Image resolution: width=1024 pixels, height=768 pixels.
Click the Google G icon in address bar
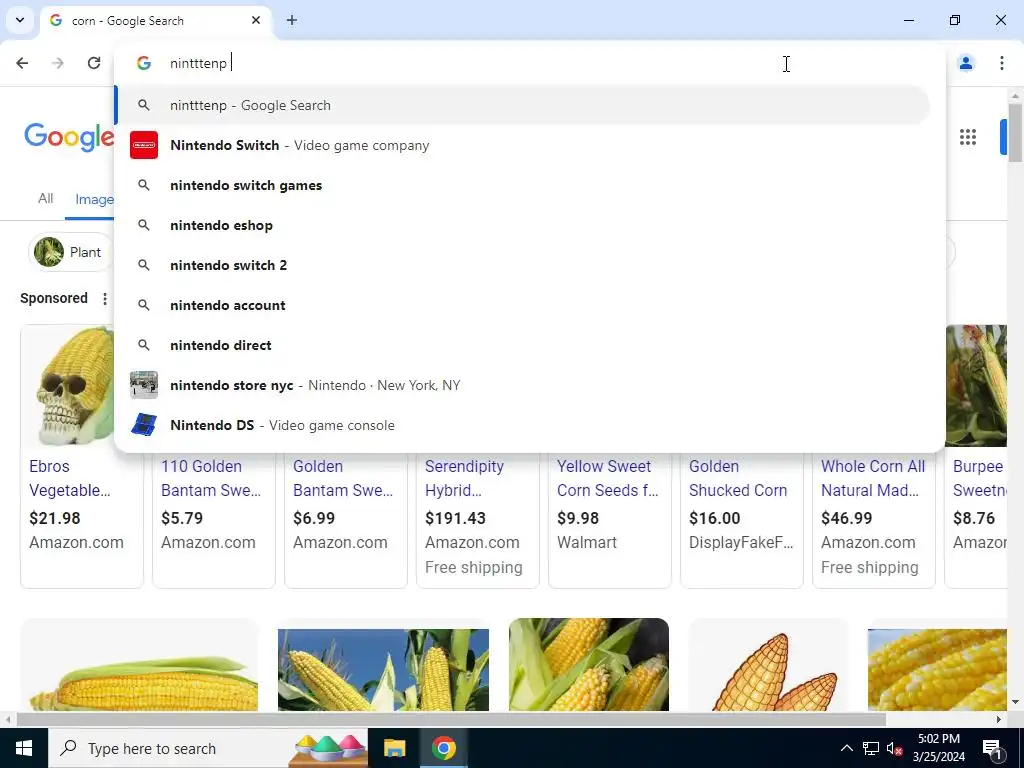click(144, 63)
